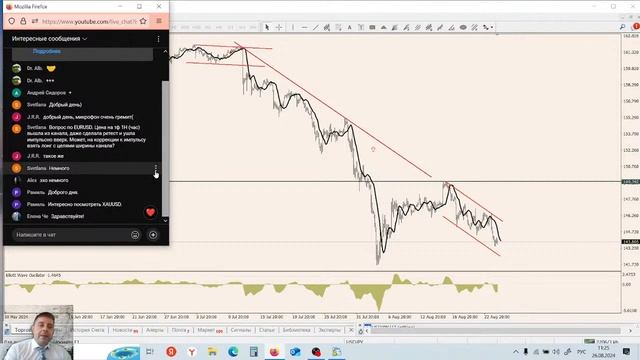Open Microsoft Edge from the taskbar
The image size is (640, 360).
233,351
